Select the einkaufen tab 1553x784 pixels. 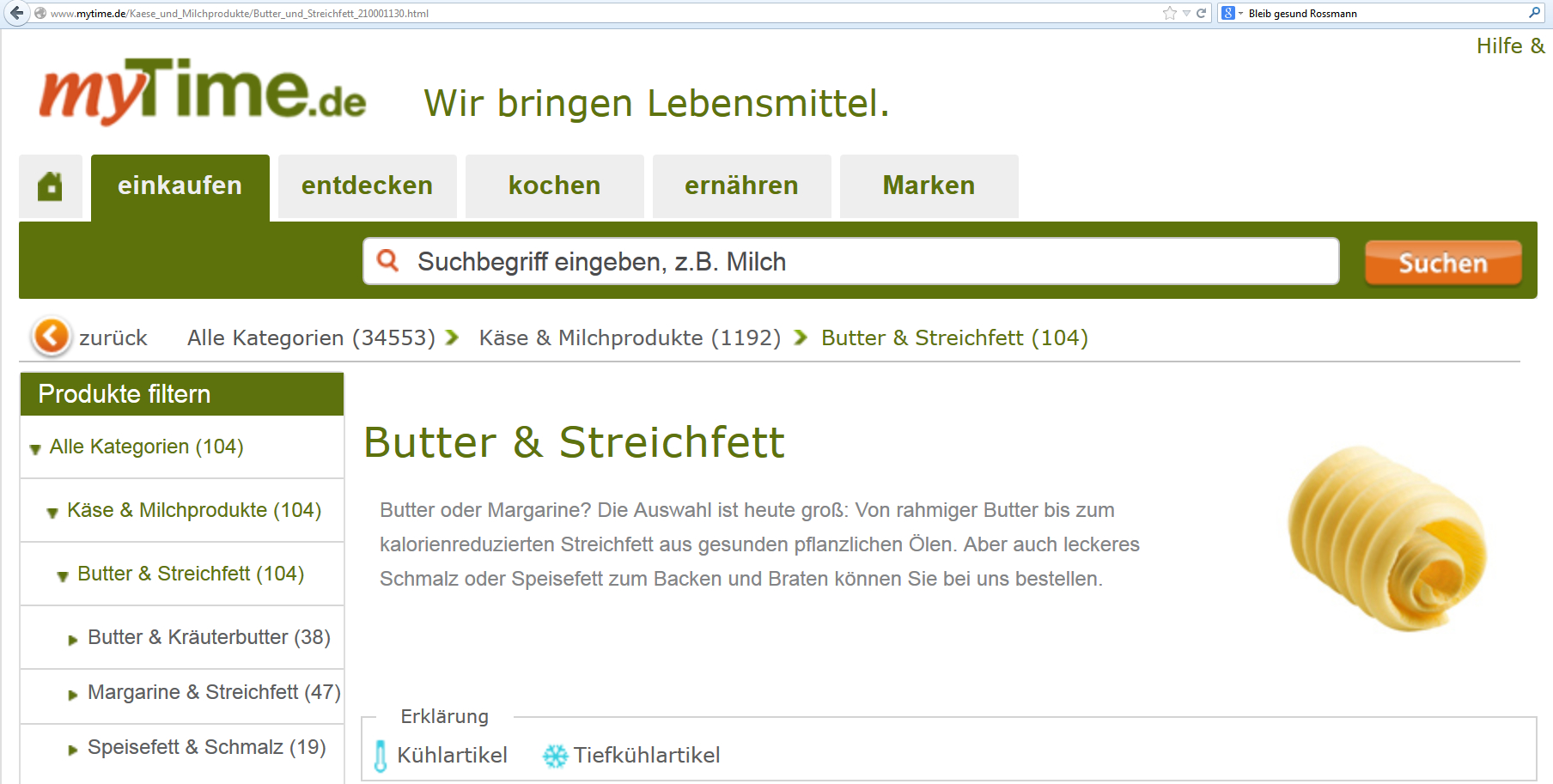click(180, 186)
